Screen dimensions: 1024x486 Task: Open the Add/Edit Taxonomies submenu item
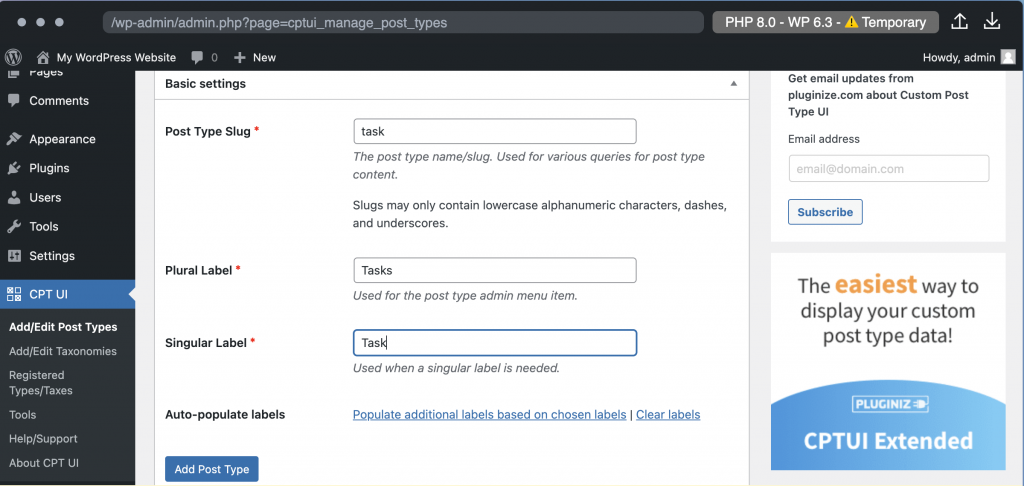[63, 351]
